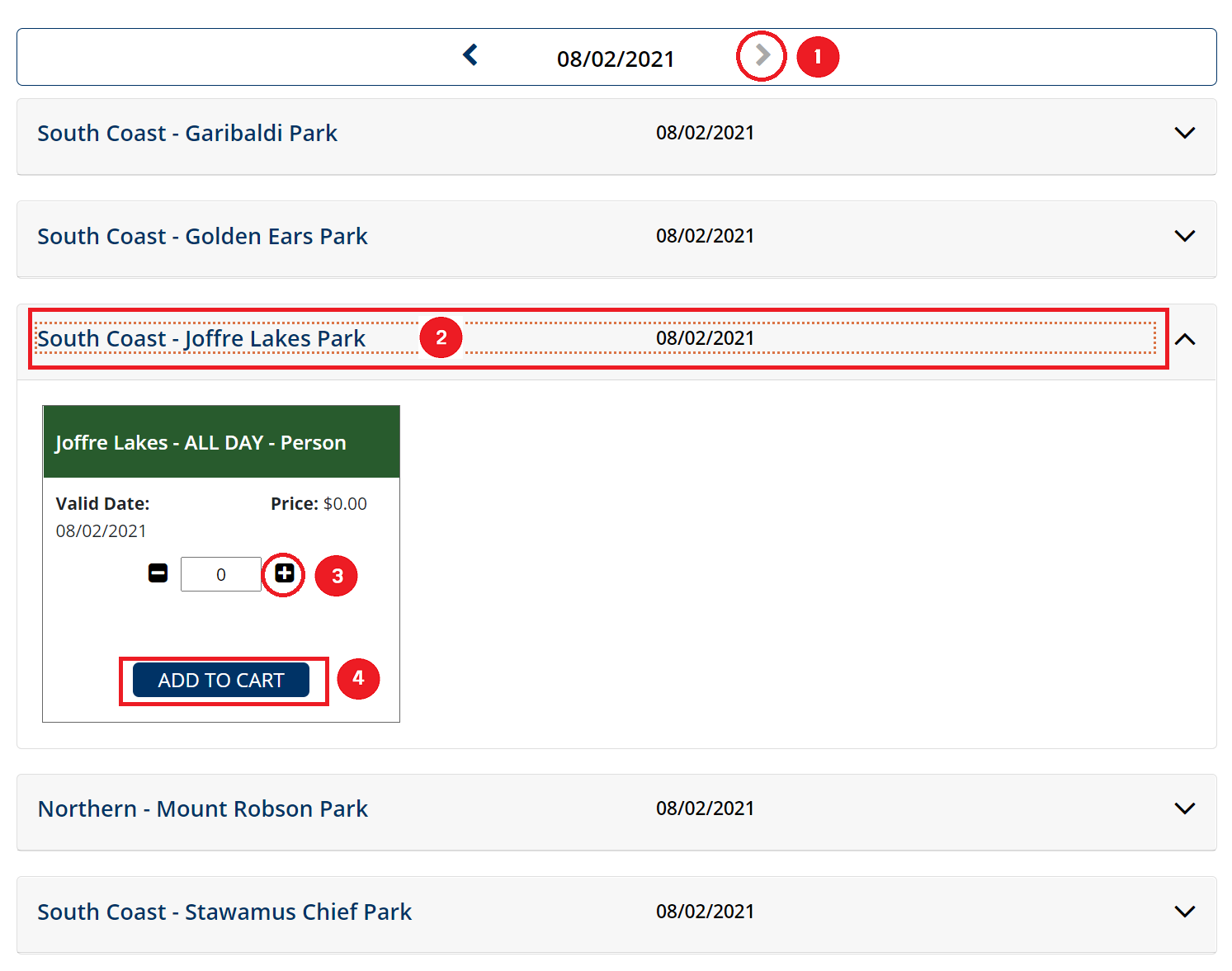Click the date in the Mount Robson row
This screenshot has height=971, width=1232.
coord(705,808)
